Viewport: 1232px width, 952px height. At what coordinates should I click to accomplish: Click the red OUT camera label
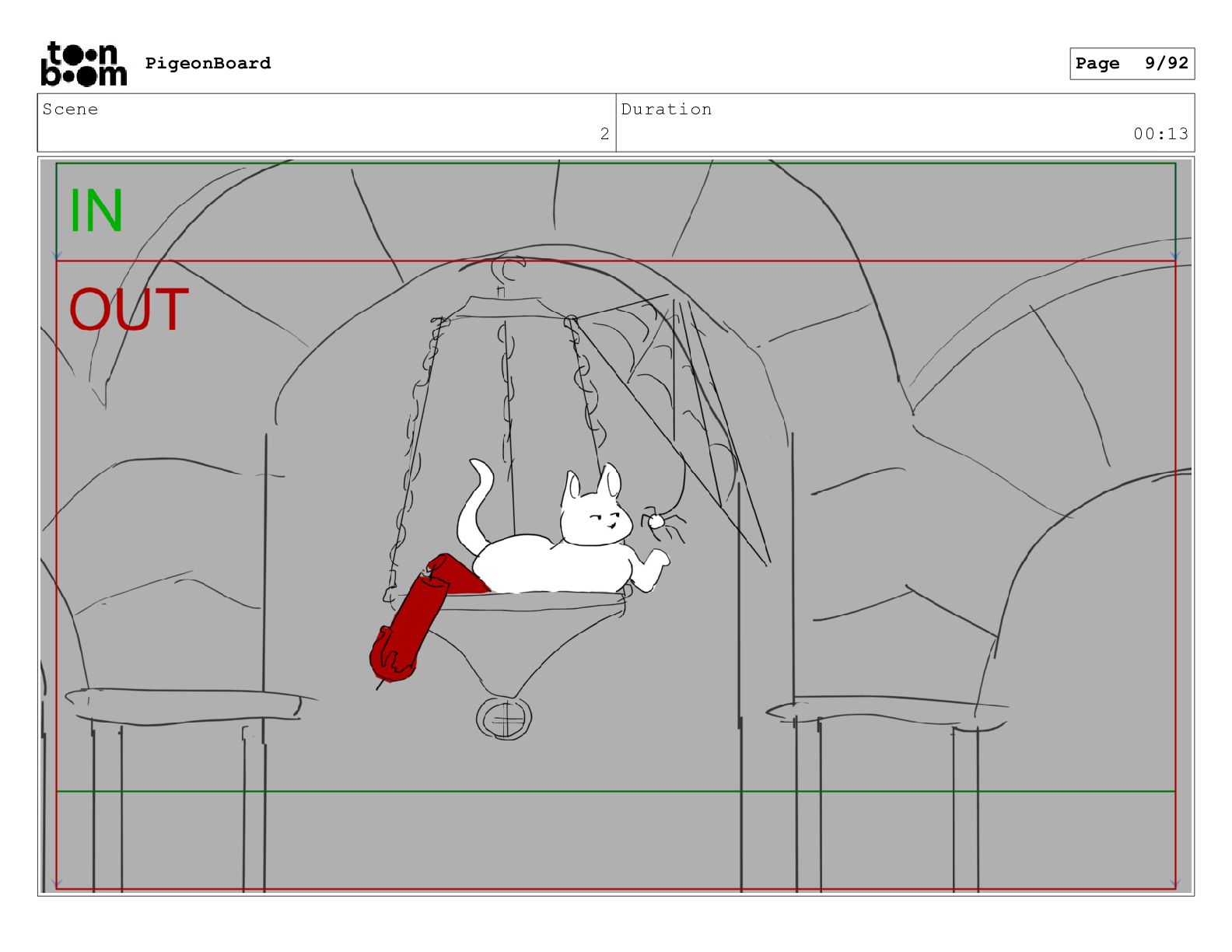[x=129, y=309]
